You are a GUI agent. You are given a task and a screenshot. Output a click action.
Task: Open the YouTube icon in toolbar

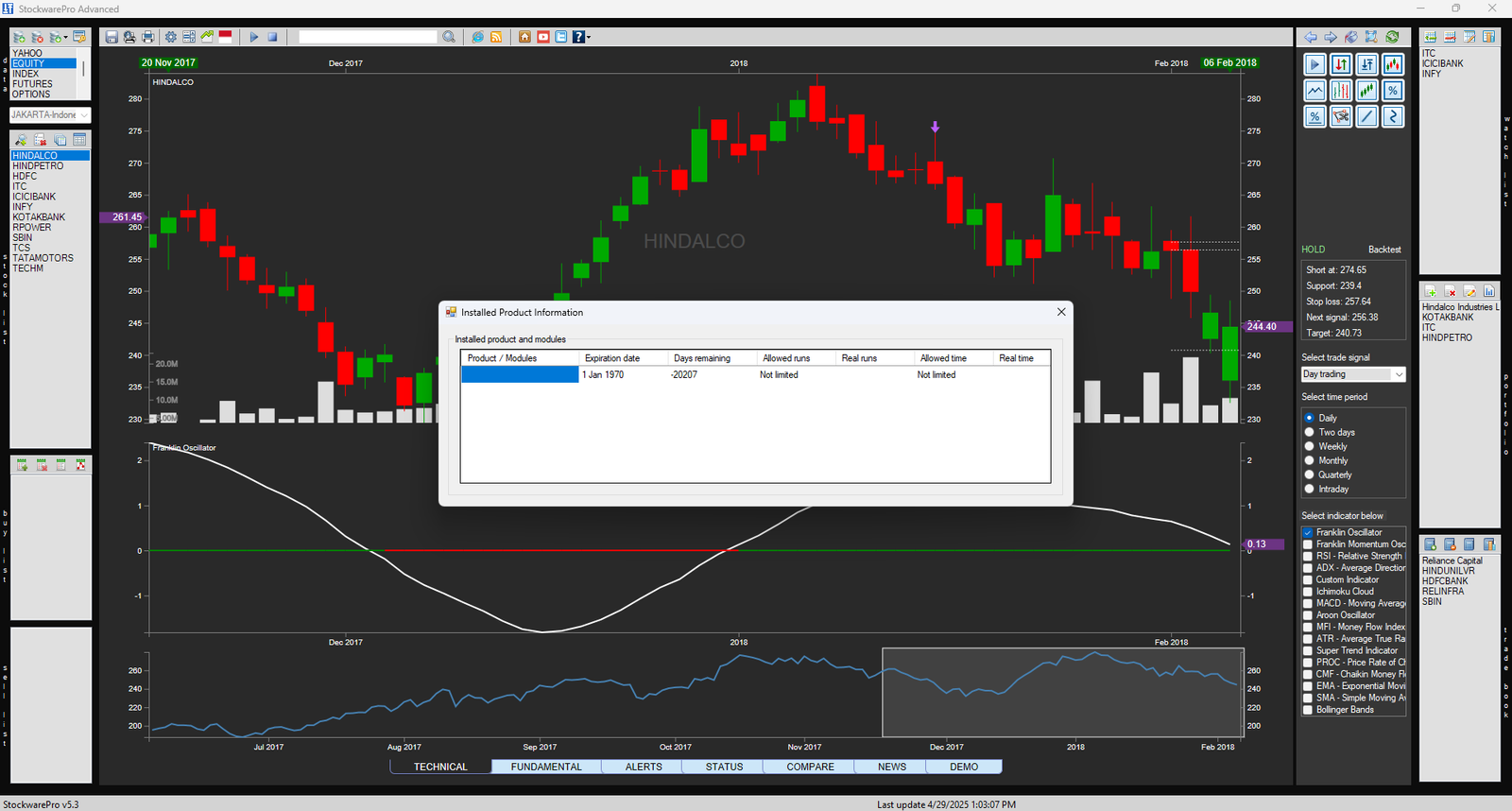coord(543,37)
